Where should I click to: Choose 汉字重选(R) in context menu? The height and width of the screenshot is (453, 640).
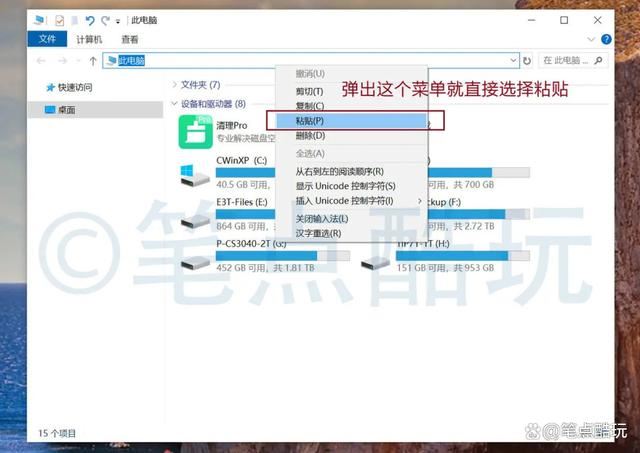351,233
